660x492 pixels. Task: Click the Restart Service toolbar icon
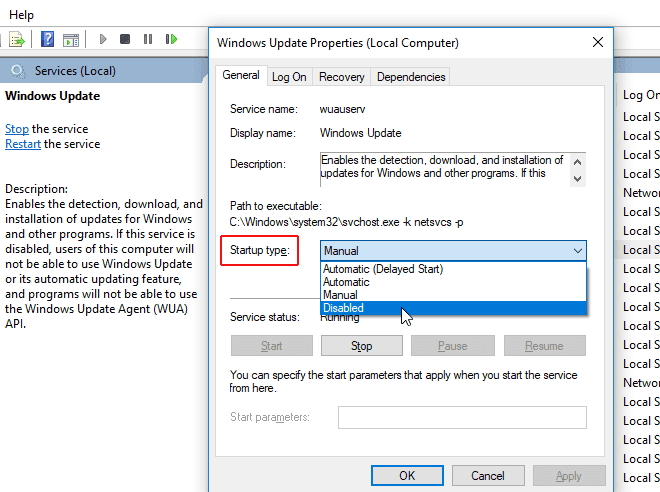click(172, 40)
